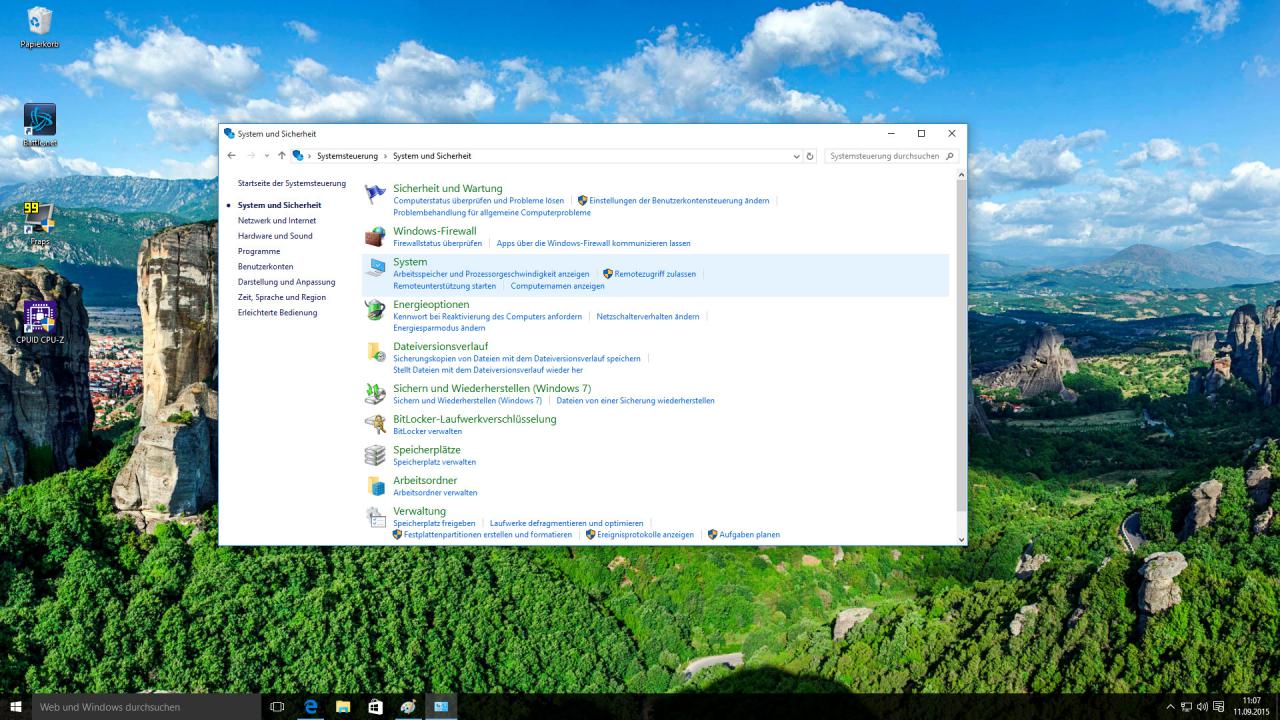Viewport: 1280px width, 720px height.
Task: Click the Windows-Firewall brick wall icon
Action: click(375, 237)
